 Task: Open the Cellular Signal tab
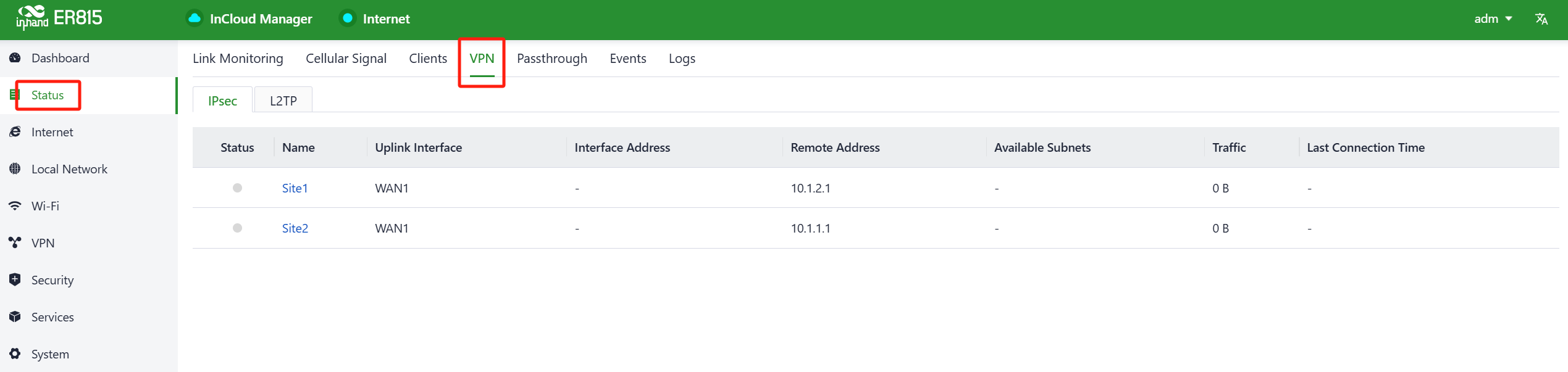pyautogui.click(x=346, y=59)
